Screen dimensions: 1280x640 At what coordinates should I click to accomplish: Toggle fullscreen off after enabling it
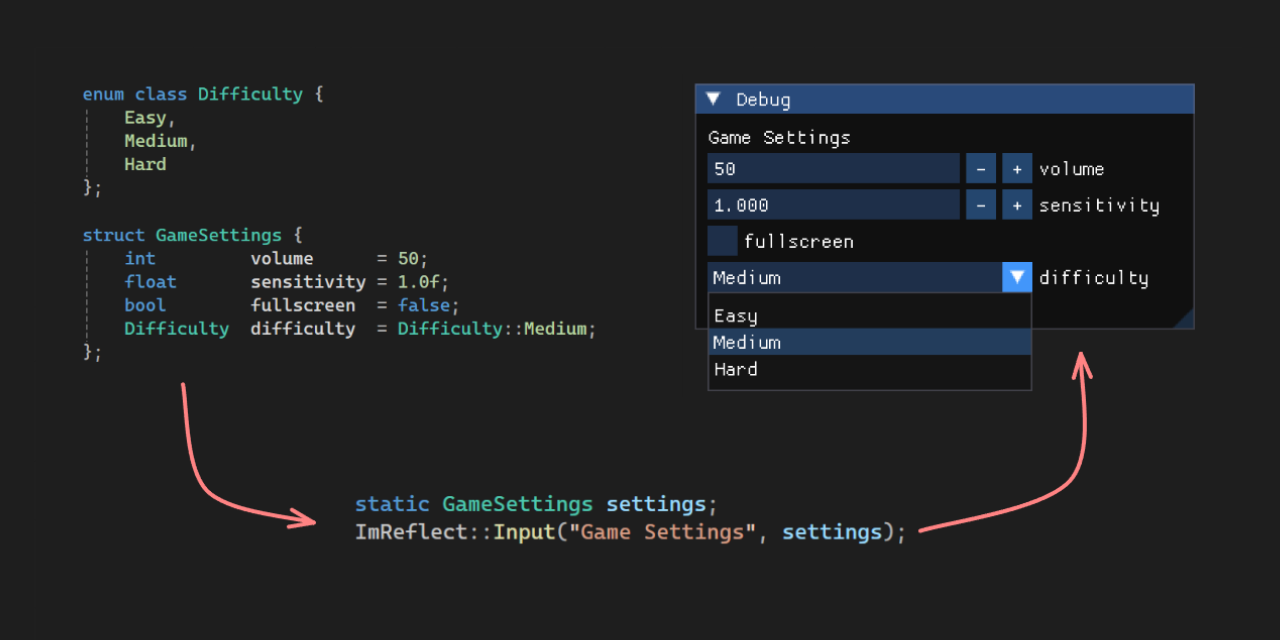[722, 240]
